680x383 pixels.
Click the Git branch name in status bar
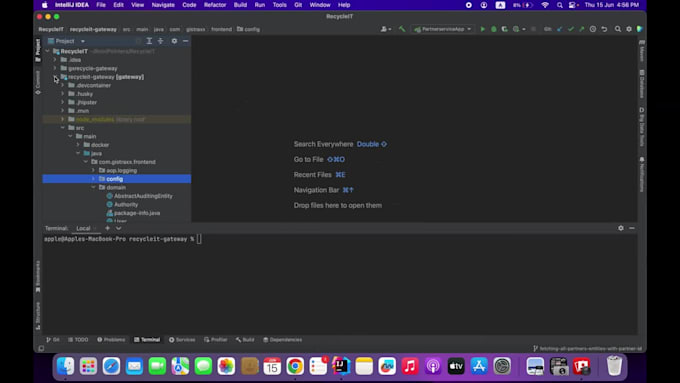[x=587, y=348]
